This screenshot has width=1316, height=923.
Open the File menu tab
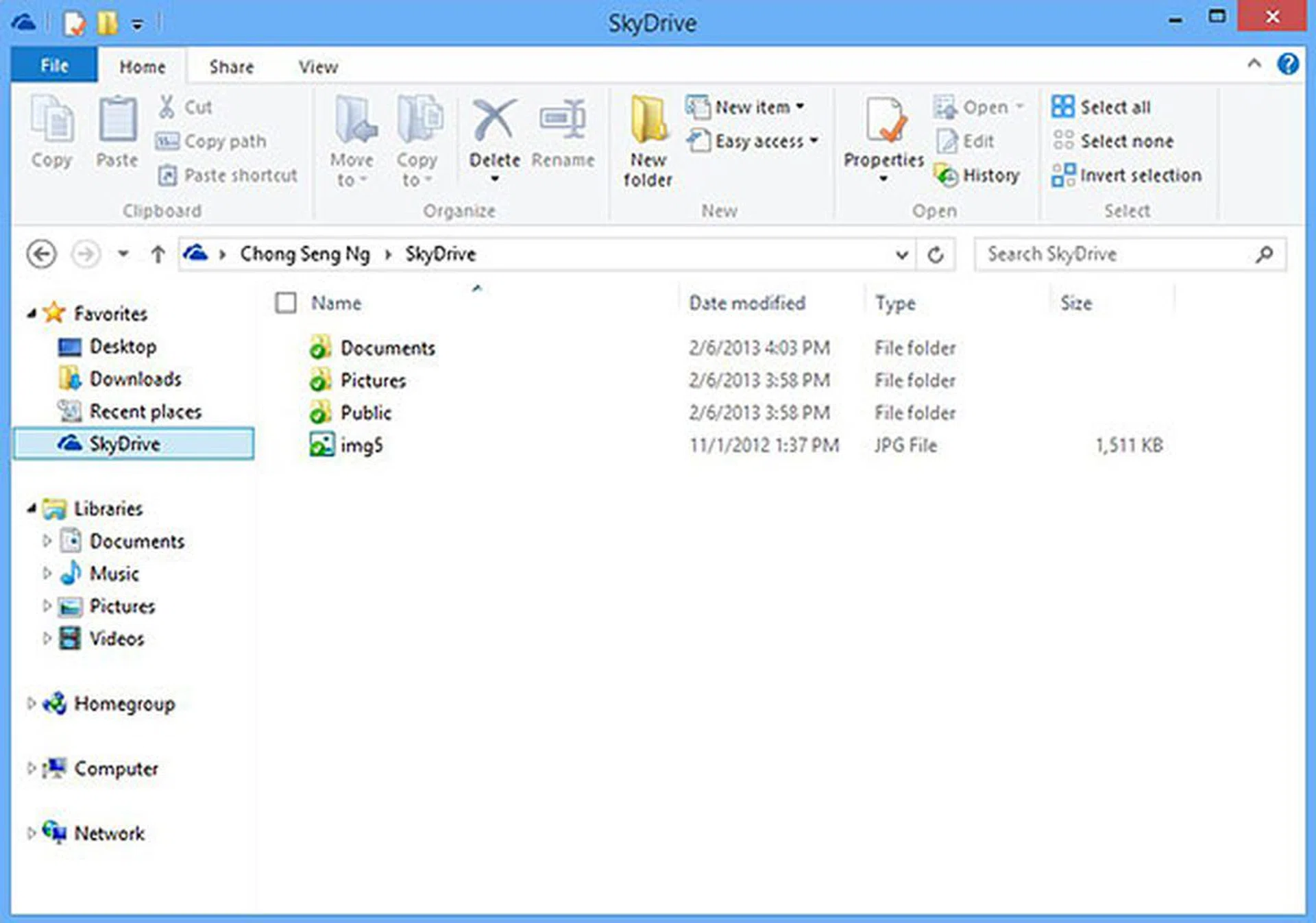coord(54,66)
